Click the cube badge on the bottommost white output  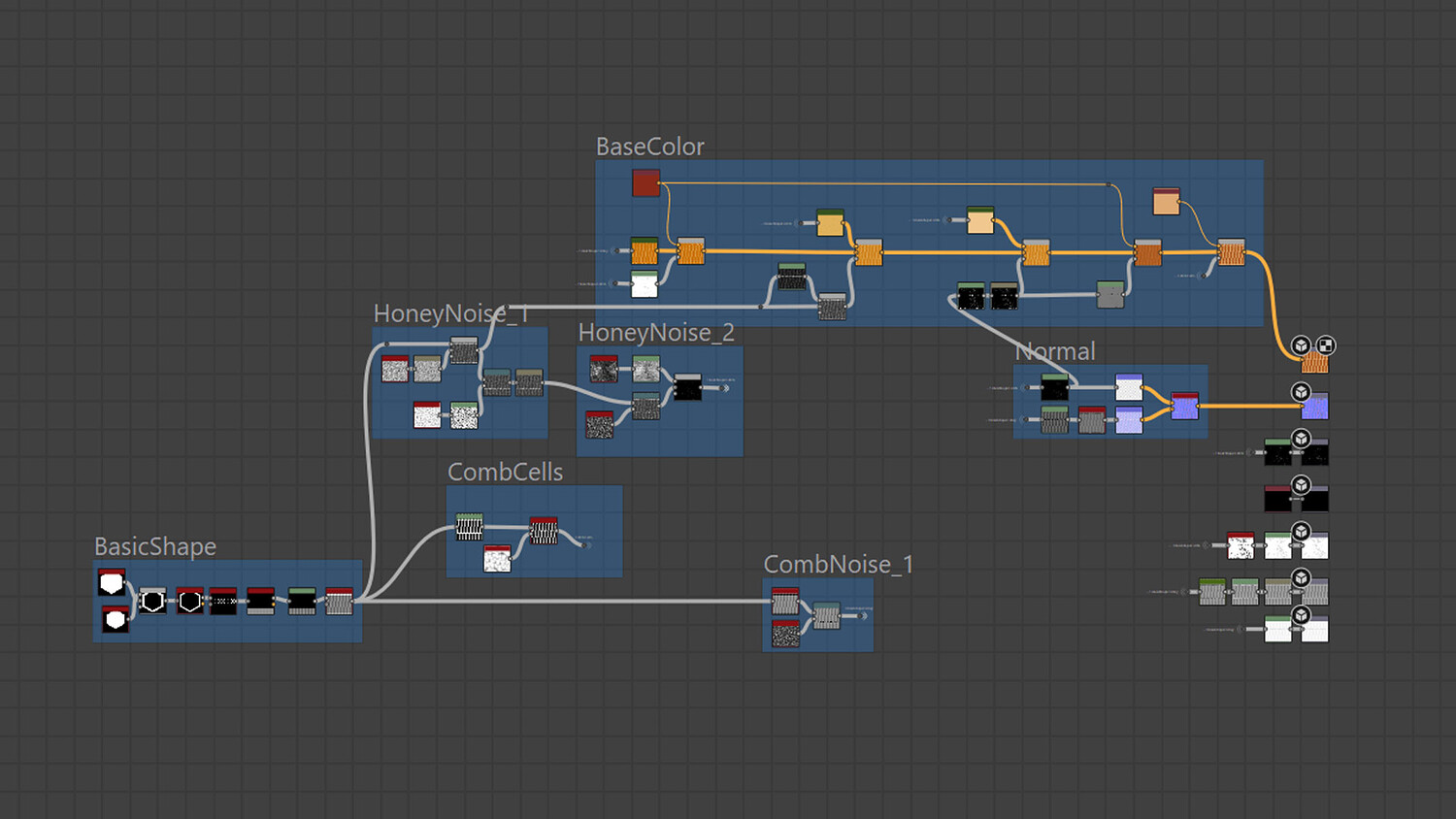pos(1302,615)
